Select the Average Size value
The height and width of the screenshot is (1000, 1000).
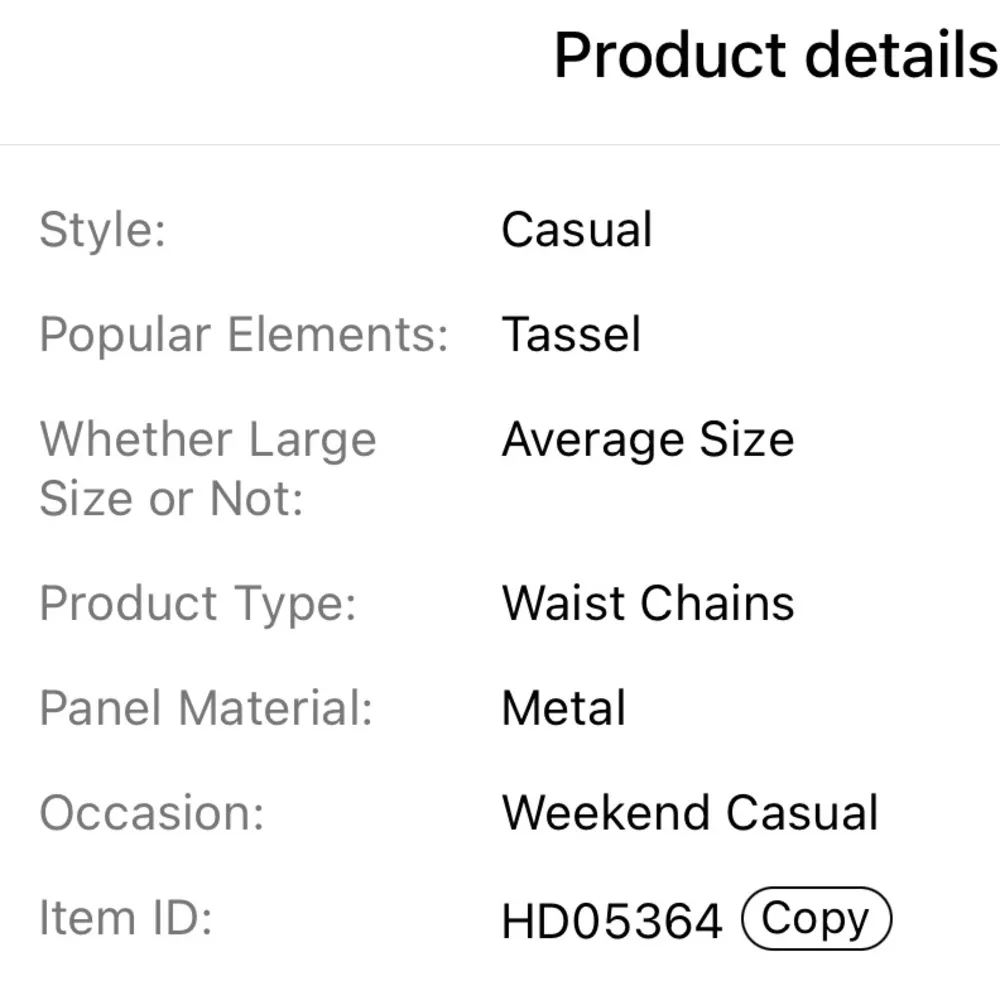(648, 440)
